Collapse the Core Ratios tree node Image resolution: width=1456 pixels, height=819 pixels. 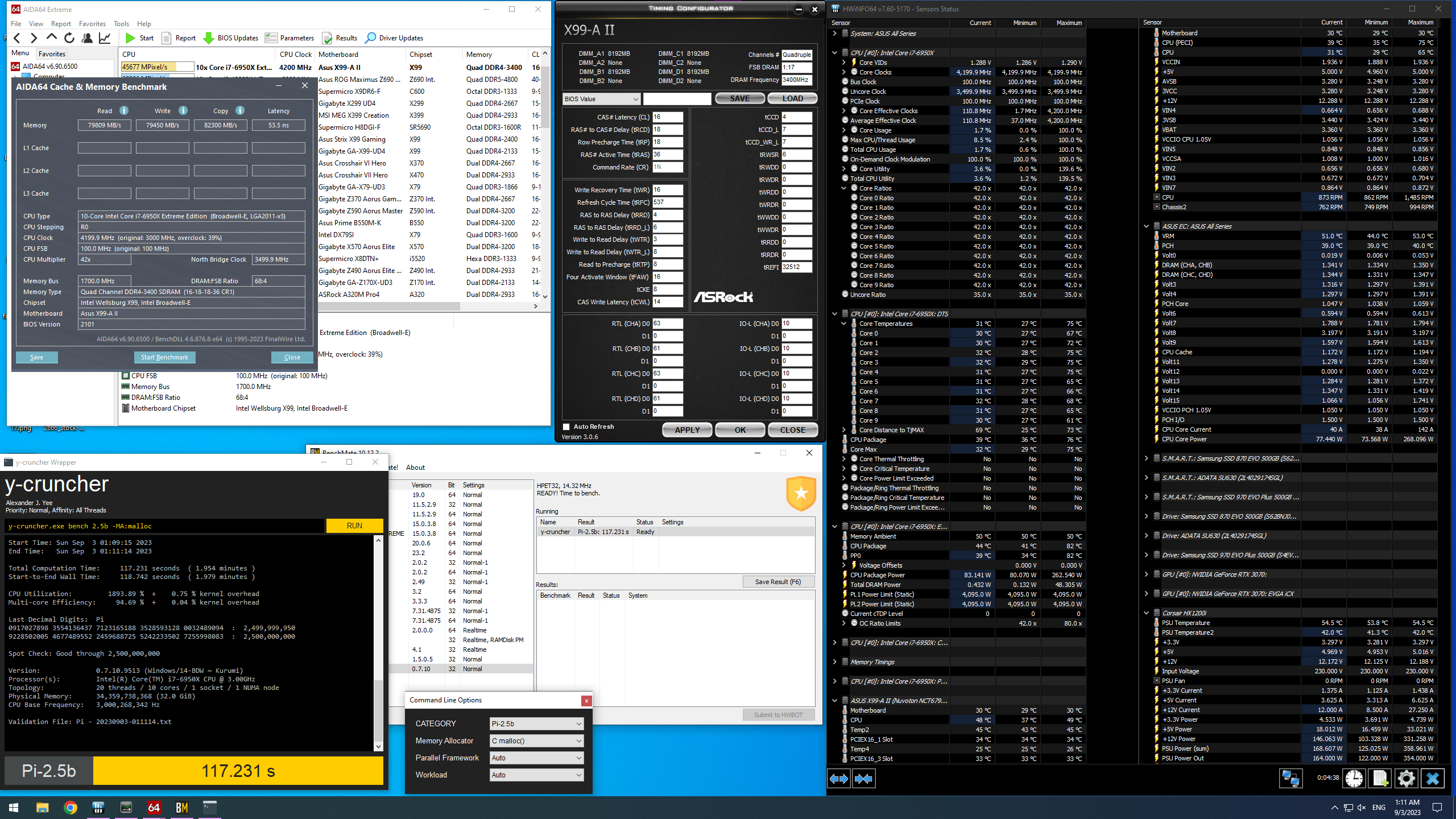click(x=844, y=188)
